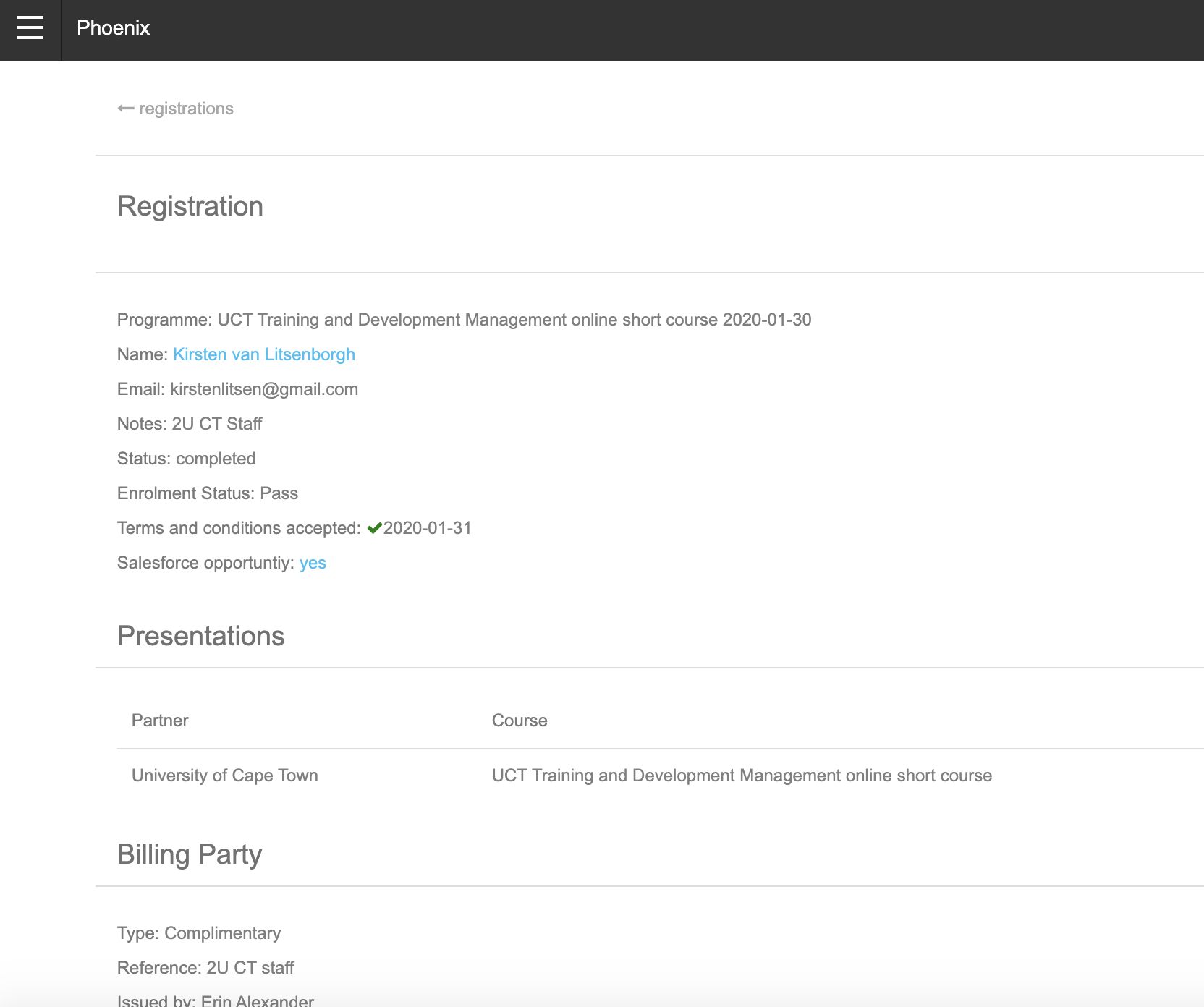Click the Course column header
The image size is (1204, 1007).
(x=520, y=721)
